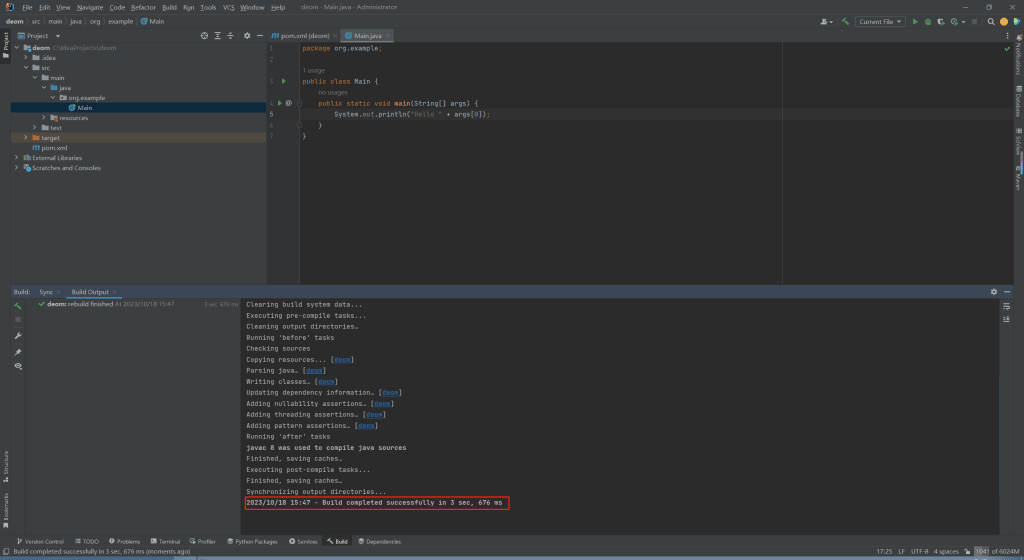This screenshot has width=1024, height=560.
Task: Toggle the Terminal tool window
Action: click(x=165, y=541)
